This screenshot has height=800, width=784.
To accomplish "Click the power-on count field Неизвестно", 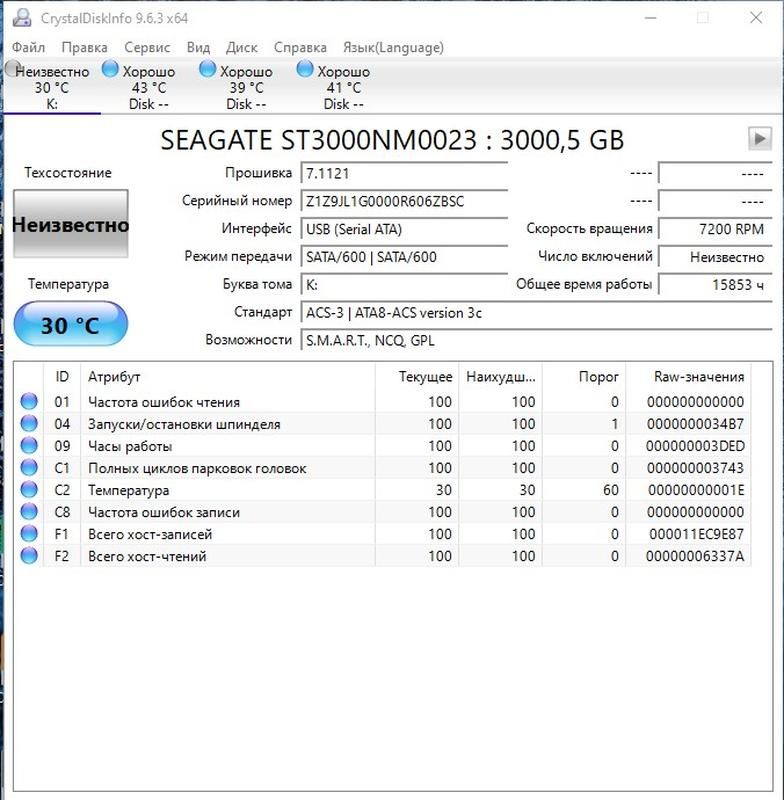I will 715,257.
